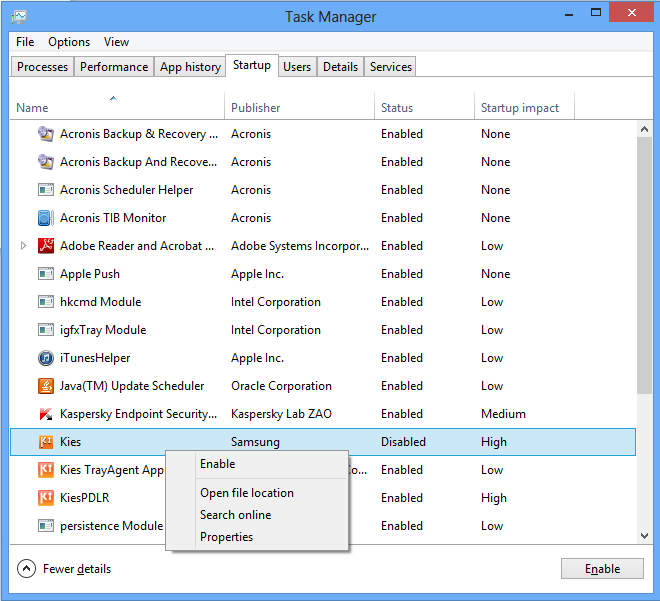Open the Services tab
660x601 pixels.
pos(390,67)
